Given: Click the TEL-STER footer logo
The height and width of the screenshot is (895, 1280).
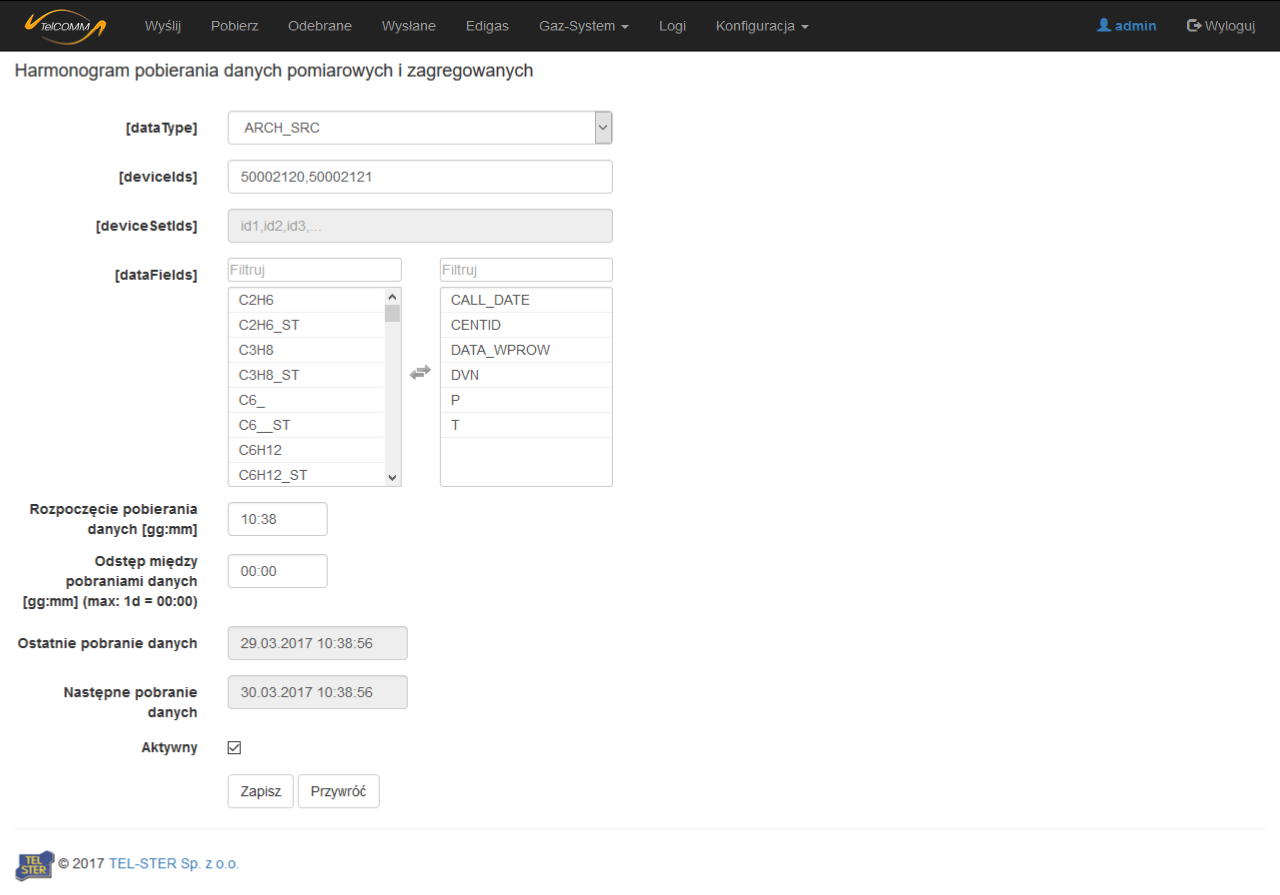Looking at the screenshot, I should click(x=35, y=864).
